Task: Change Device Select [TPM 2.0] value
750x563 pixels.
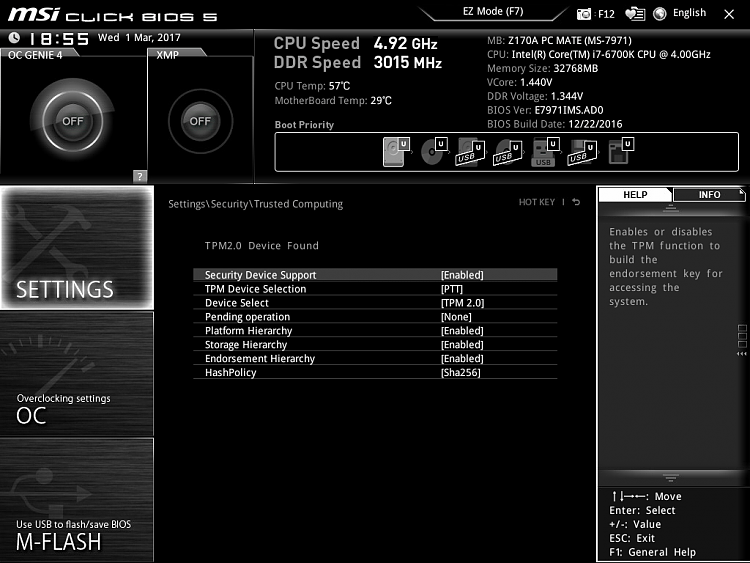Action: pyautogui.click(x=463, y=303)
